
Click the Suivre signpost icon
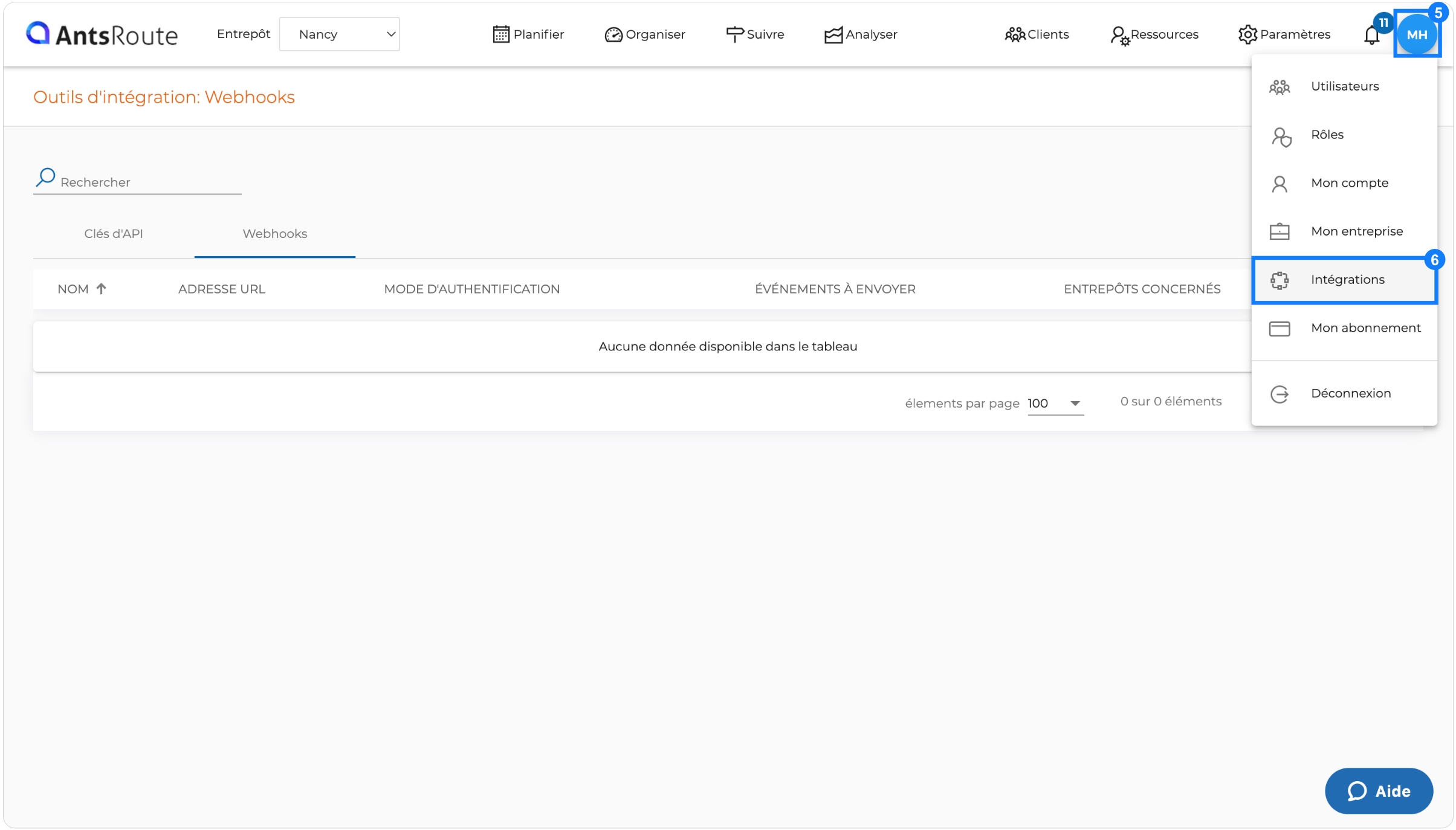pyautogui.click(x=734, y=34)
